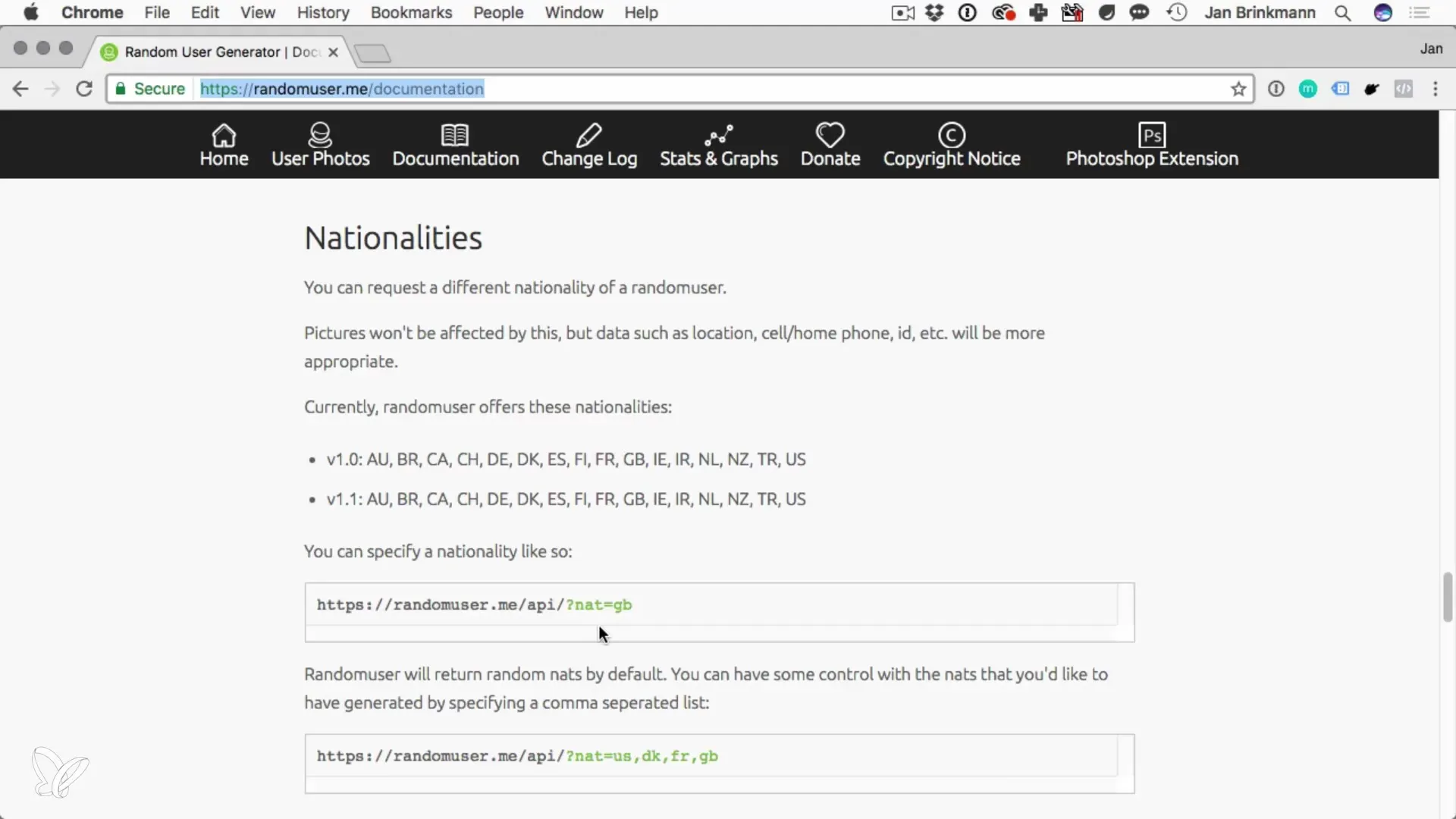This screenshot has width=1456, height=819.
Task: Click the green m extension icon
Action: pos(1308,89)
